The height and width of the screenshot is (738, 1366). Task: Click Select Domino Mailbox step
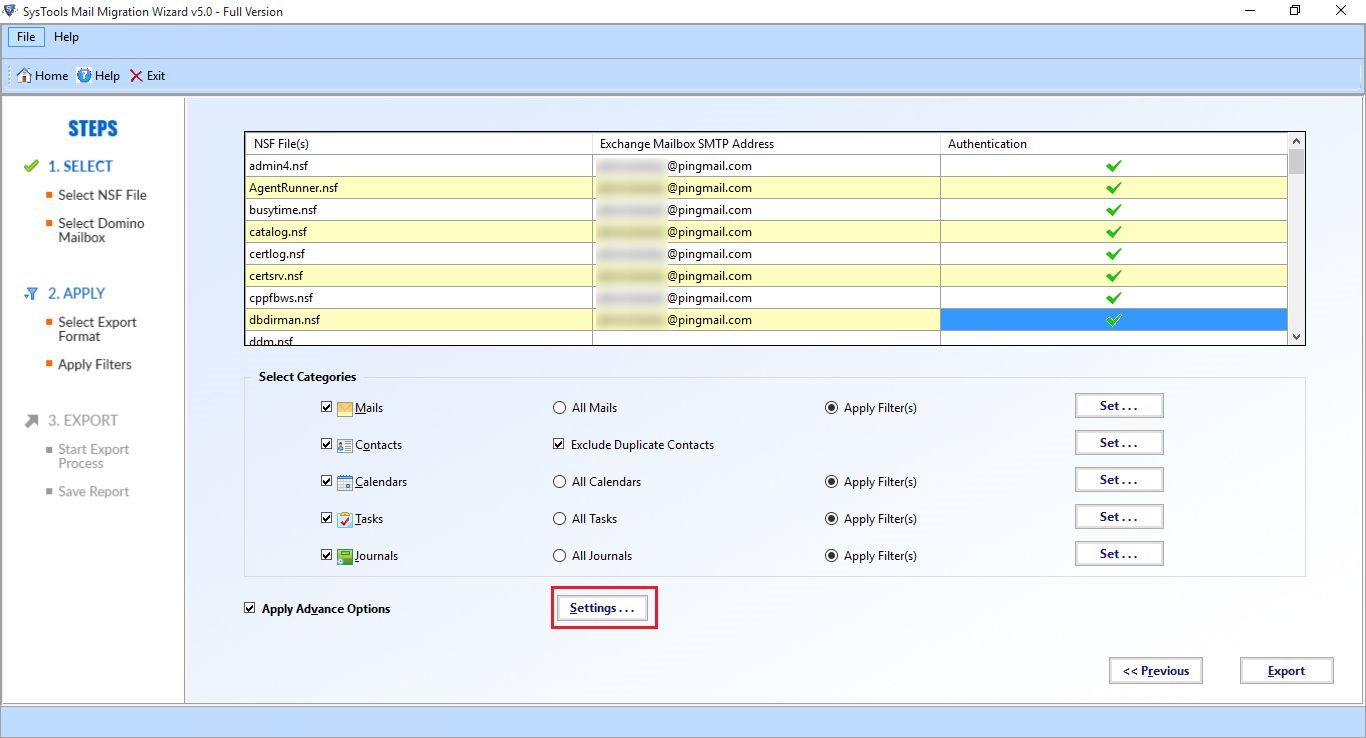pos(101,230)
